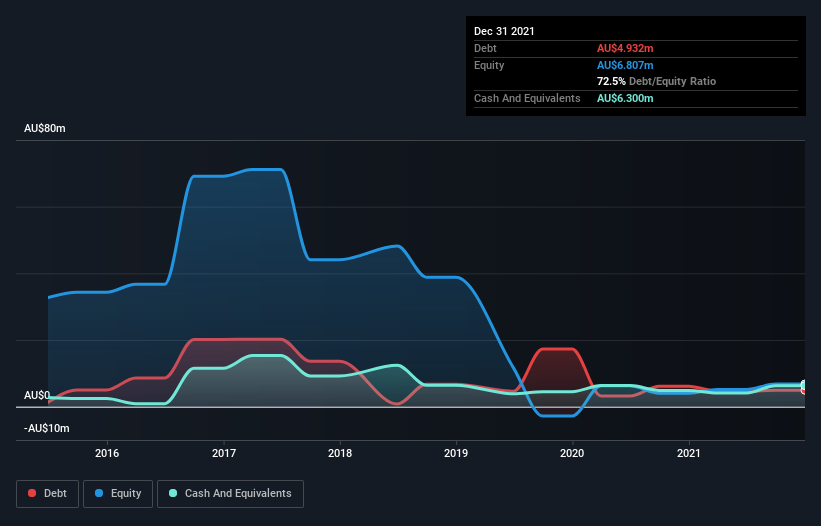Click the -AU$10m y-axis label
Screen dimensions: 821x526
(47, 428)
